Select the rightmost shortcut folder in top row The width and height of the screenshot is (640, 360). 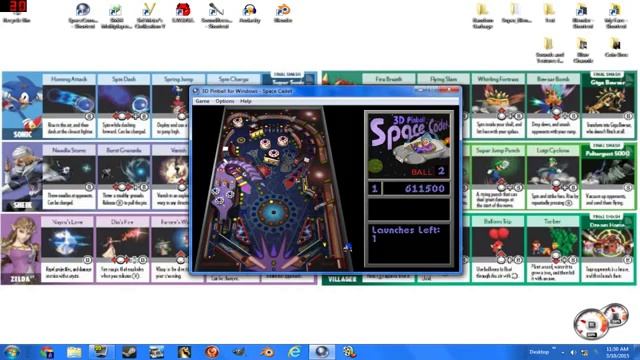pos(616,16)
